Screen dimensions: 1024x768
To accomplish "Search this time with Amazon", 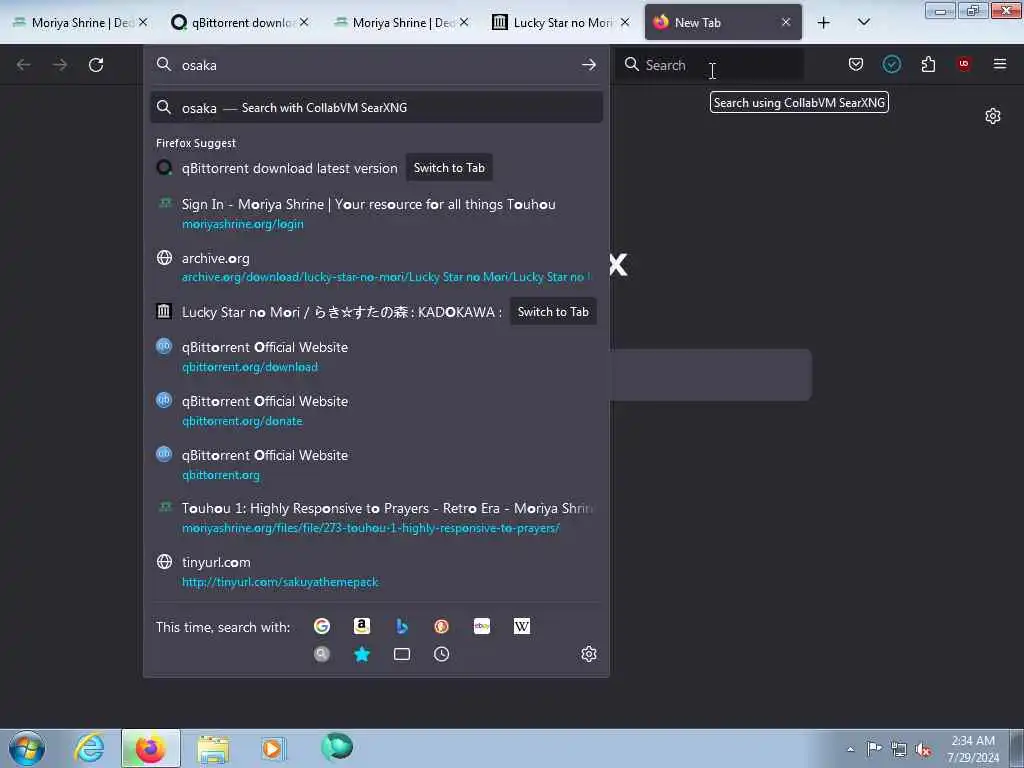I will coord(362,626).
